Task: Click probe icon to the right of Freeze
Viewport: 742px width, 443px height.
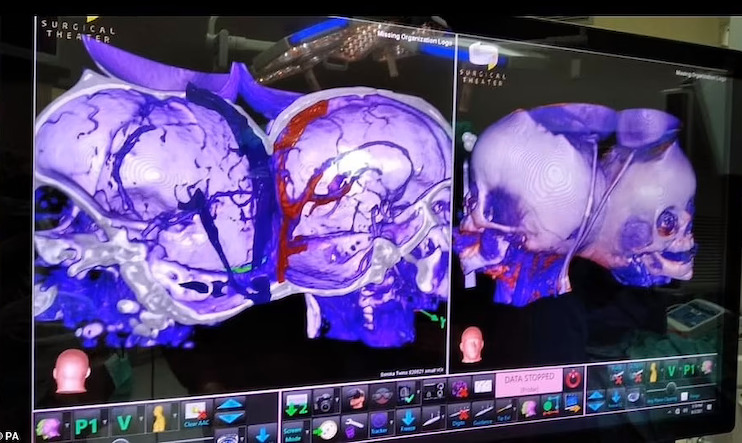Action: (x=433, y=418)
